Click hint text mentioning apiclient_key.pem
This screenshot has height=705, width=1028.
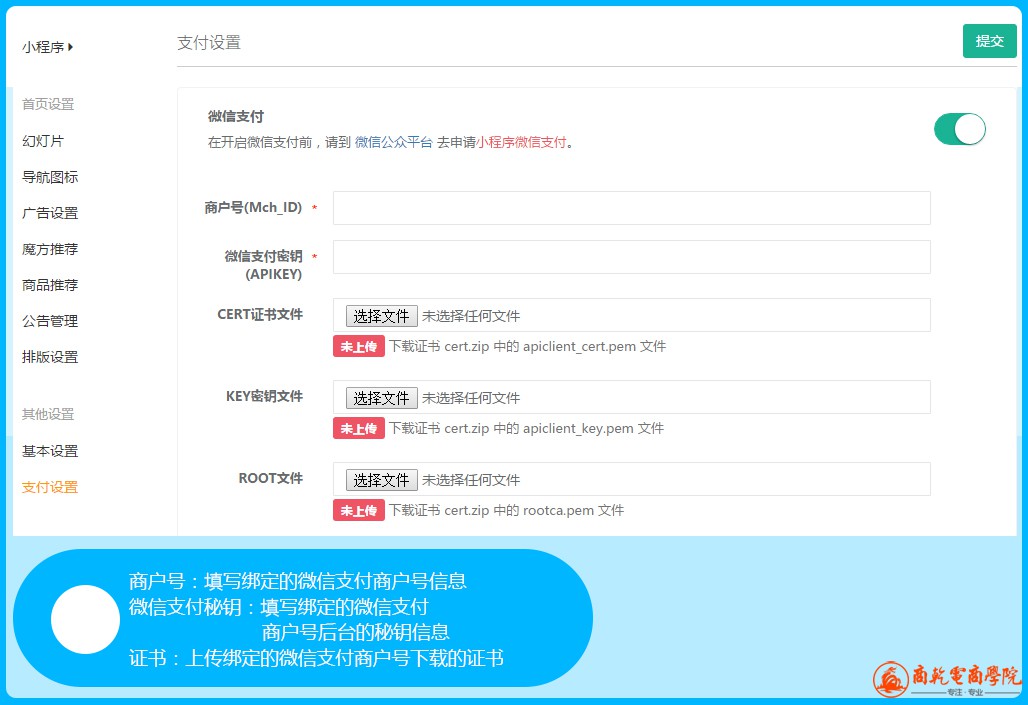[526, 428]
